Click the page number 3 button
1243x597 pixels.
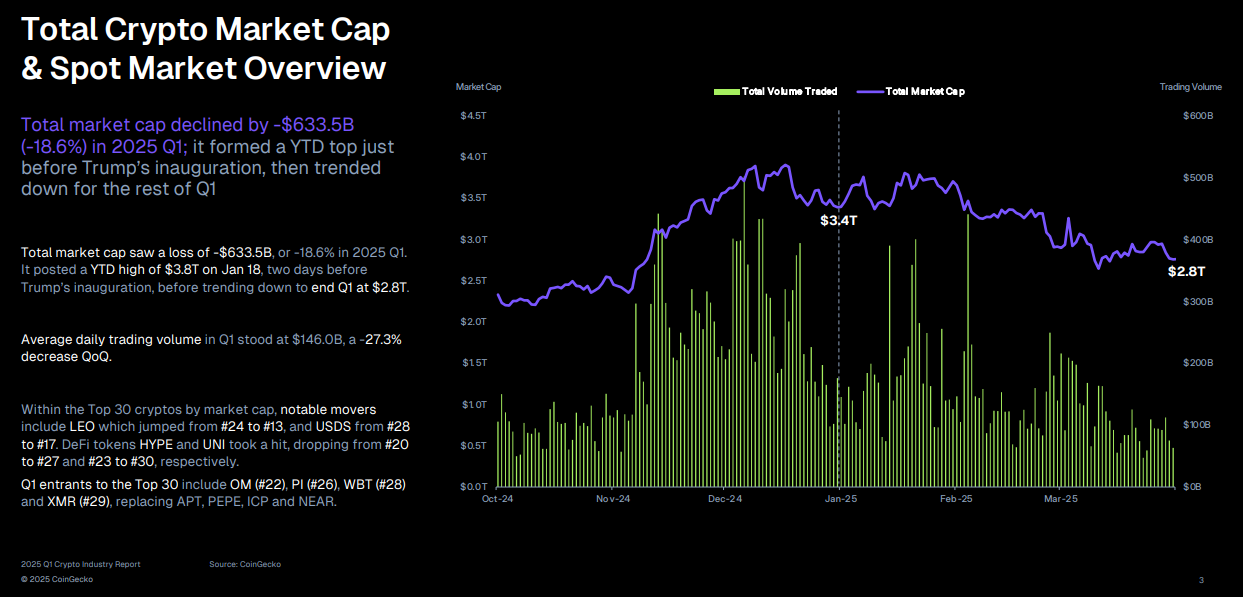point(1203,578)
